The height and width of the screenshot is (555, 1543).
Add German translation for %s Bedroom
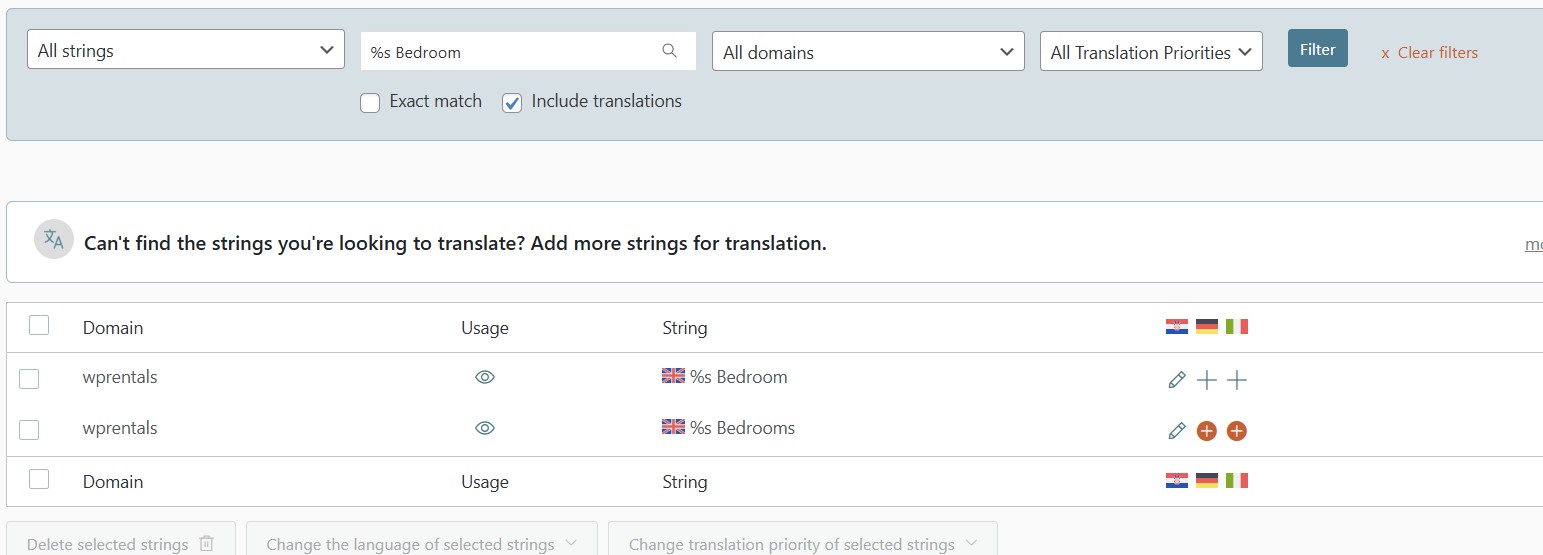click(1207, 380)
